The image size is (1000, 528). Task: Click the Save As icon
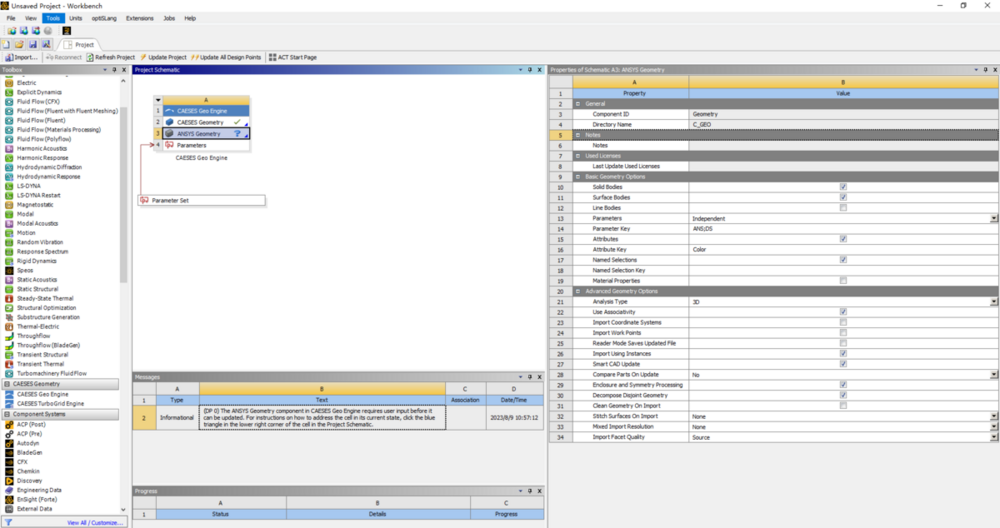pos(46,45)
